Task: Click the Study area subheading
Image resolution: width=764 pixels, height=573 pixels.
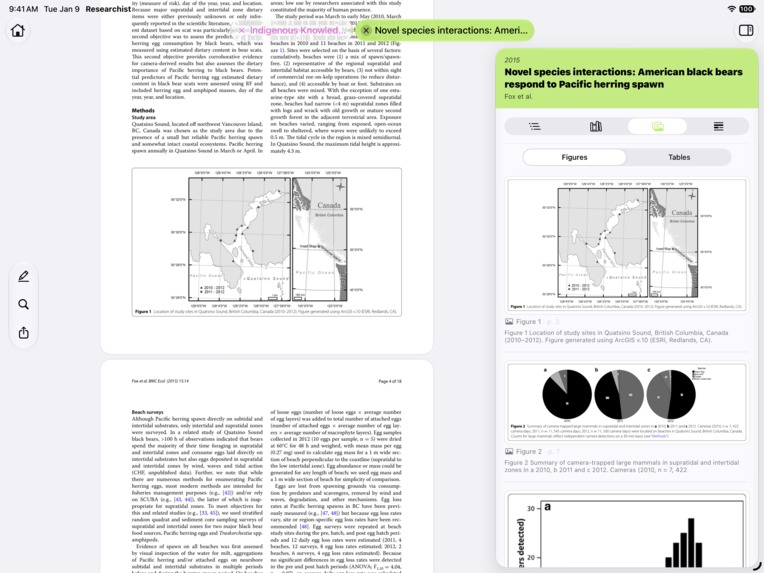Action: [144, 117]
